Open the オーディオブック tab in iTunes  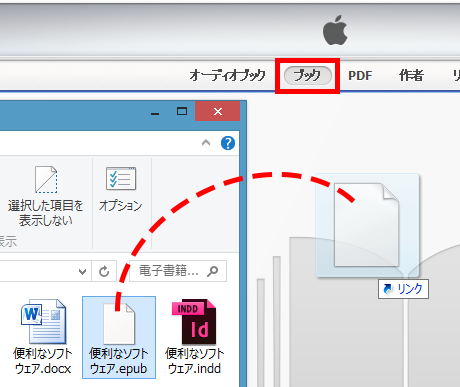pyautogui.click(x=228, y=76)
